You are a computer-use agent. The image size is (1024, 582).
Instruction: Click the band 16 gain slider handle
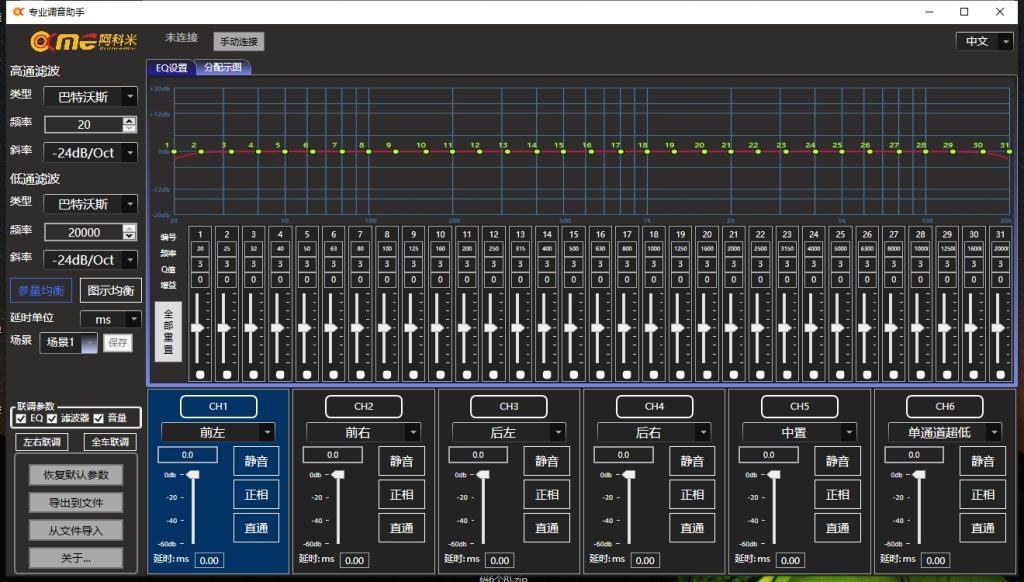(x=598, y=328)
